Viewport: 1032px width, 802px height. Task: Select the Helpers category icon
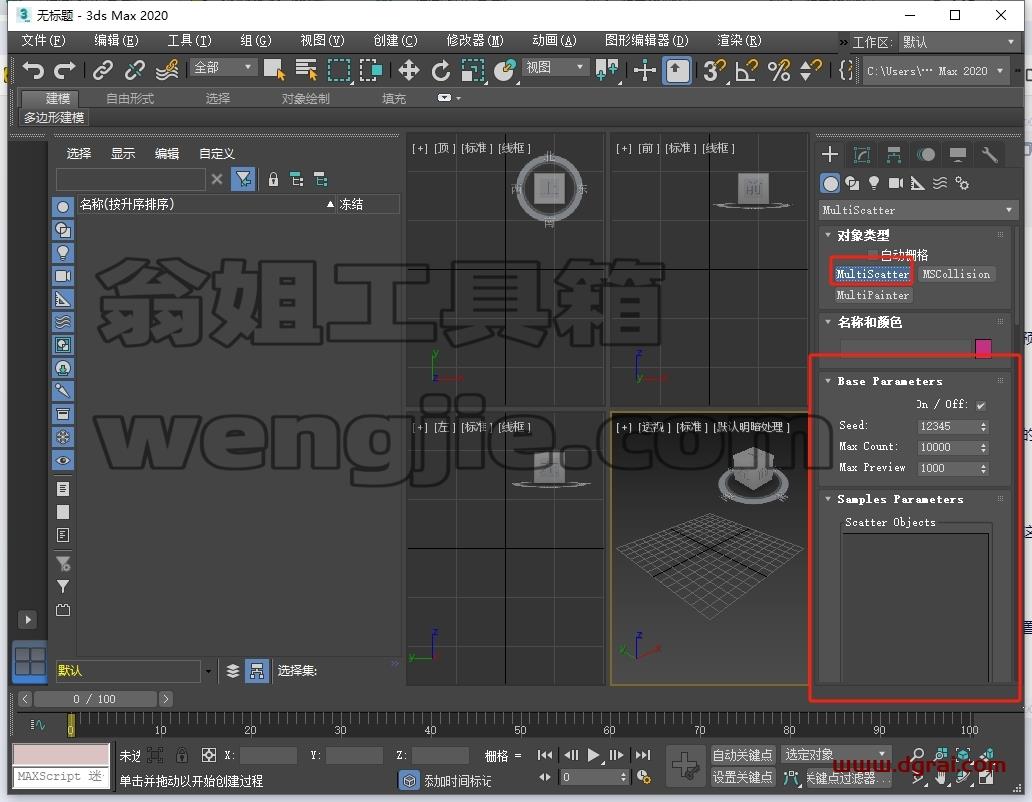pyautogui.click(x=917, y=184)
